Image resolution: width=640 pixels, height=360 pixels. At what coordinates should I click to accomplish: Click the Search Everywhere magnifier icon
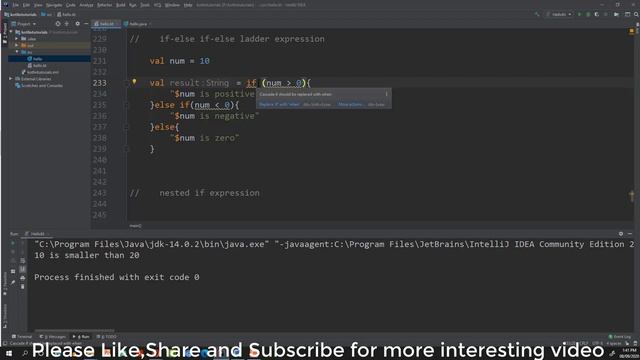636,14
